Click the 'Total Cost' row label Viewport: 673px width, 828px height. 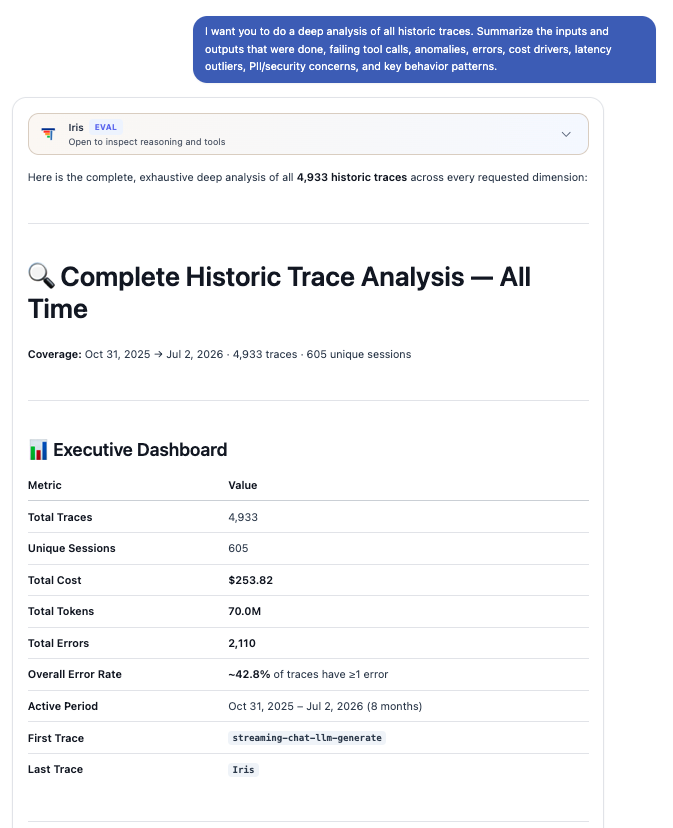[x=54, y=580]
